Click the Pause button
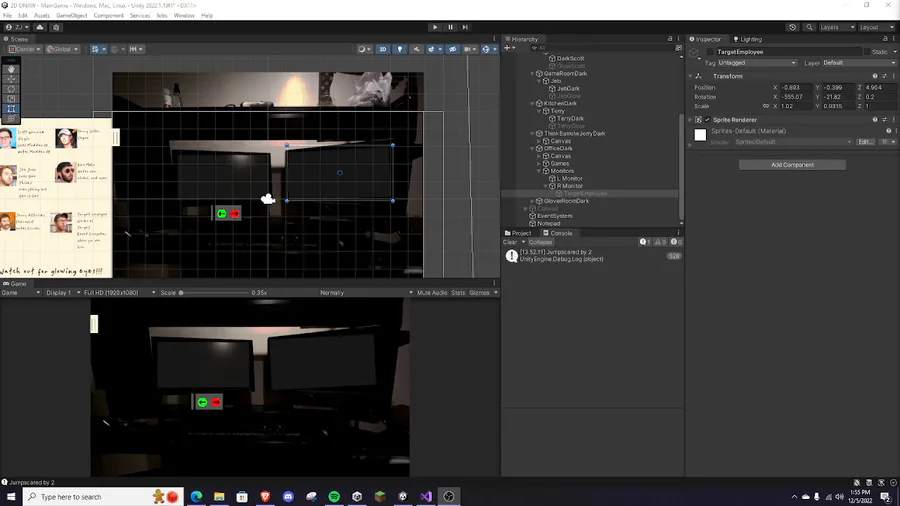The image size is (900, 506). click(450, 27)
